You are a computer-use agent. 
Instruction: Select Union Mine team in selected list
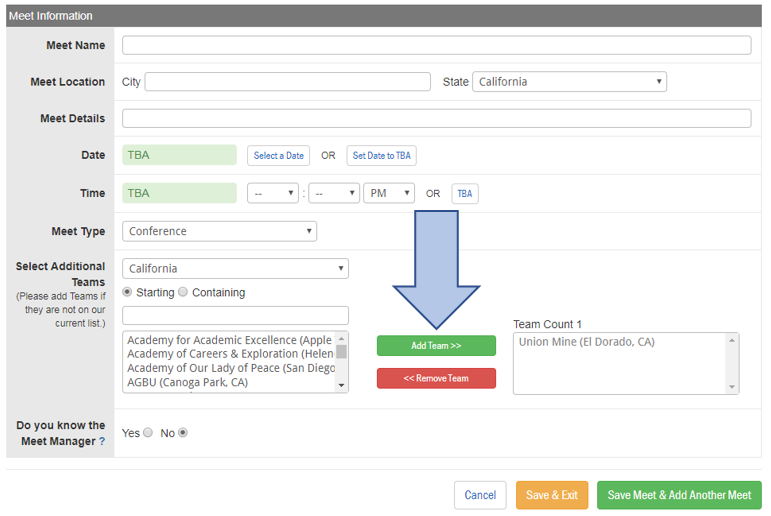pos(587,342)
